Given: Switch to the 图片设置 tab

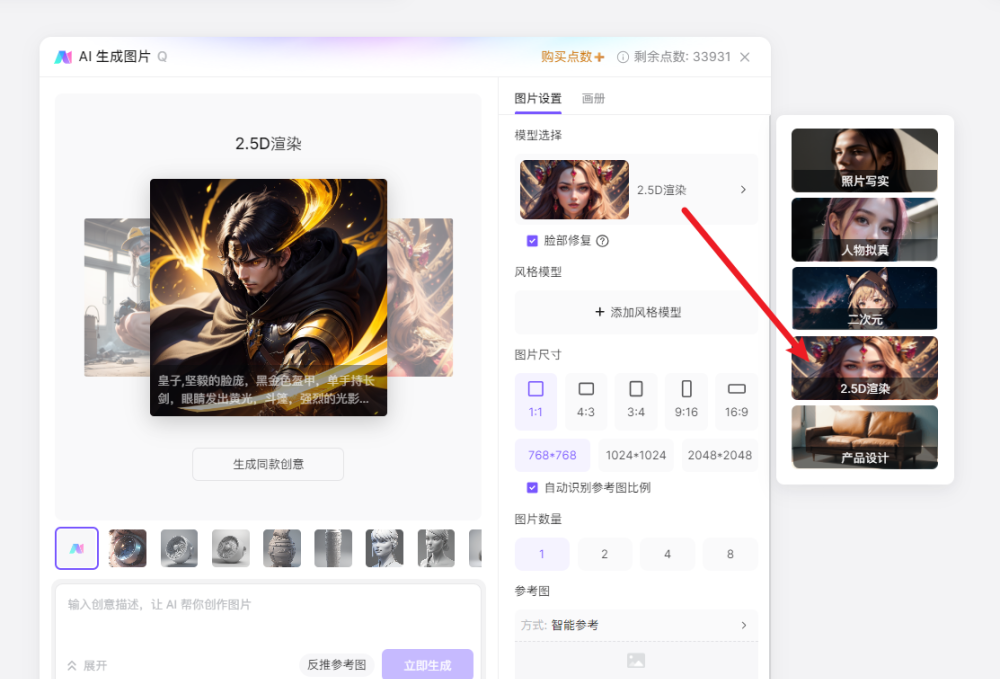Looking at the screenshot, I should tap(538, 98).
